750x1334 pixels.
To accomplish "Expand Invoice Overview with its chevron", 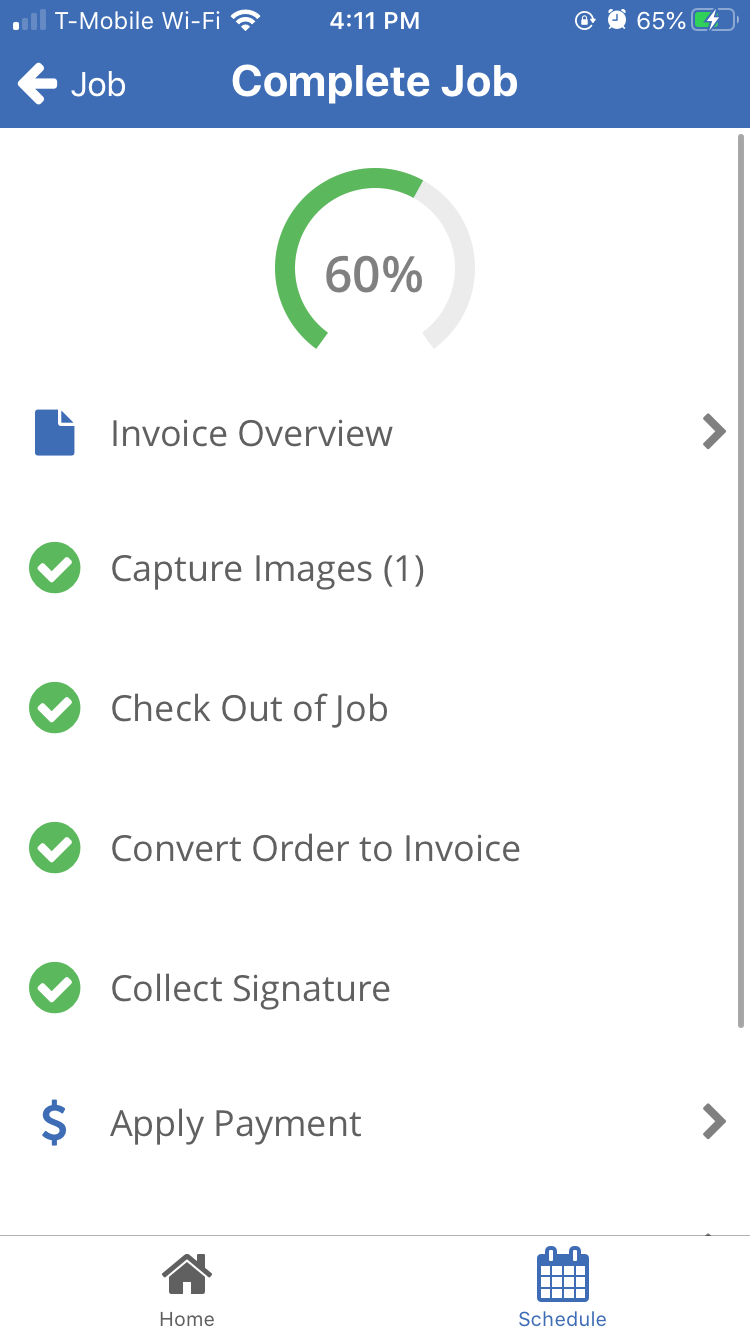I will pos(713,432).
